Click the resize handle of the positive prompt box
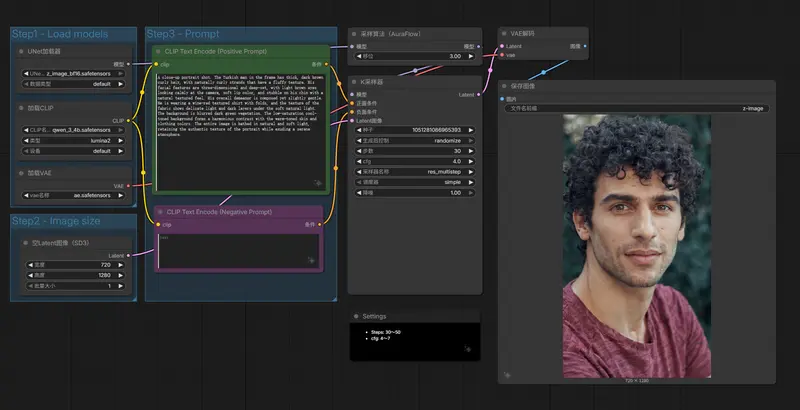Screen dimensions: 800x410 pyautogui.click(x=316, y=183)
